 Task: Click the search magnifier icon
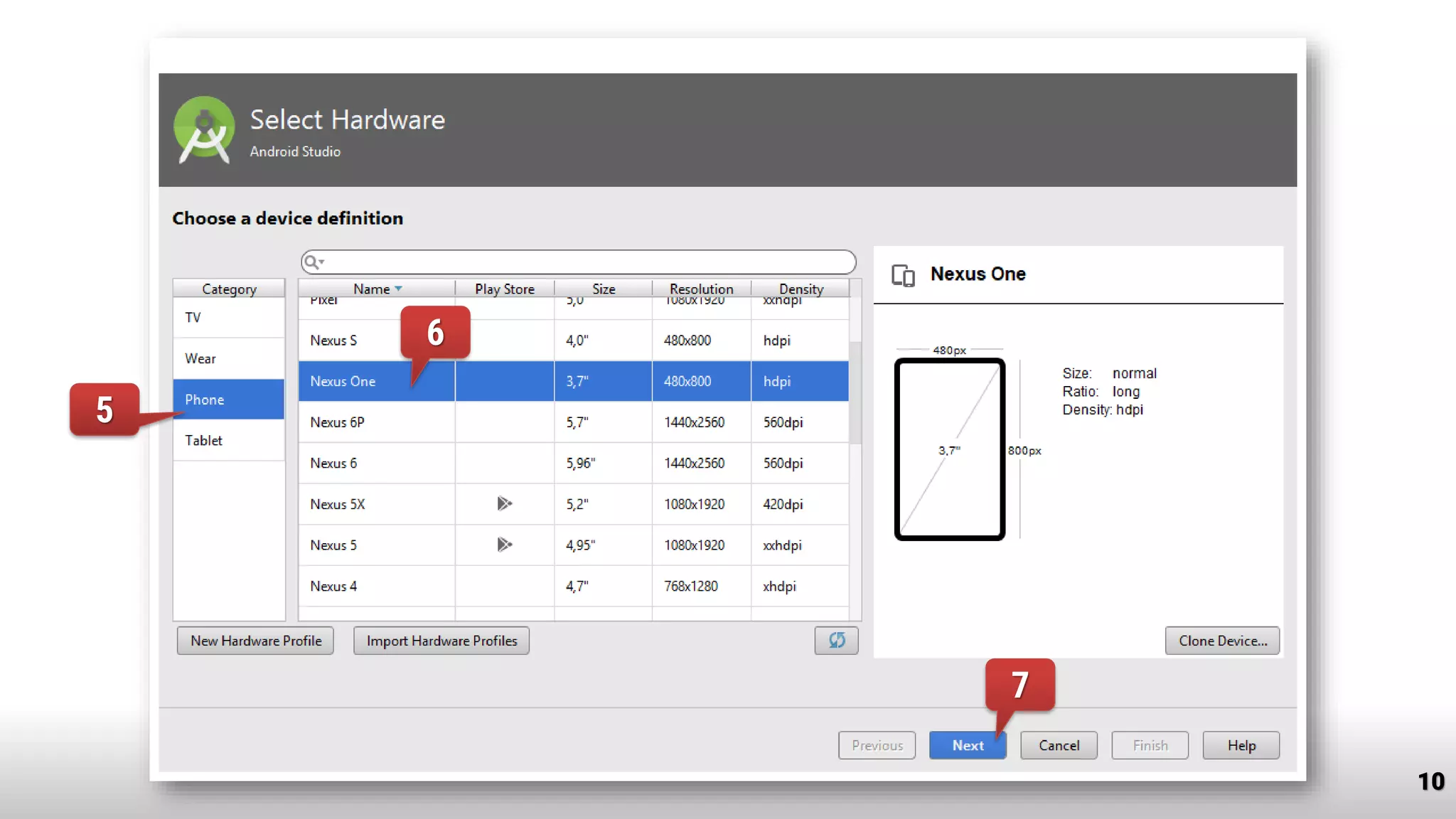(310, 262)
